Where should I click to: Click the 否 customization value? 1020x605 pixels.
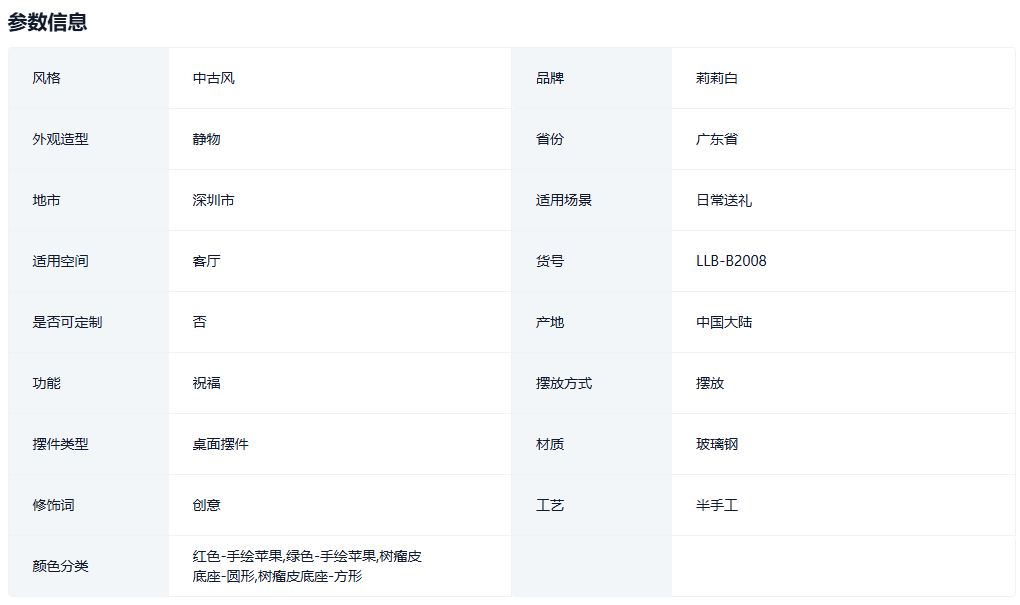pos(199,322)
